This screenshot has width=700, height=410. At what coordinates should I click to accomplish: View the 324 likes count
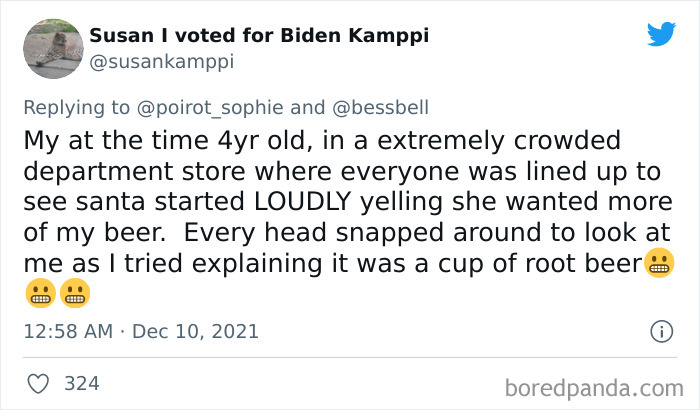pyautogui.click(x=81, y=383)
